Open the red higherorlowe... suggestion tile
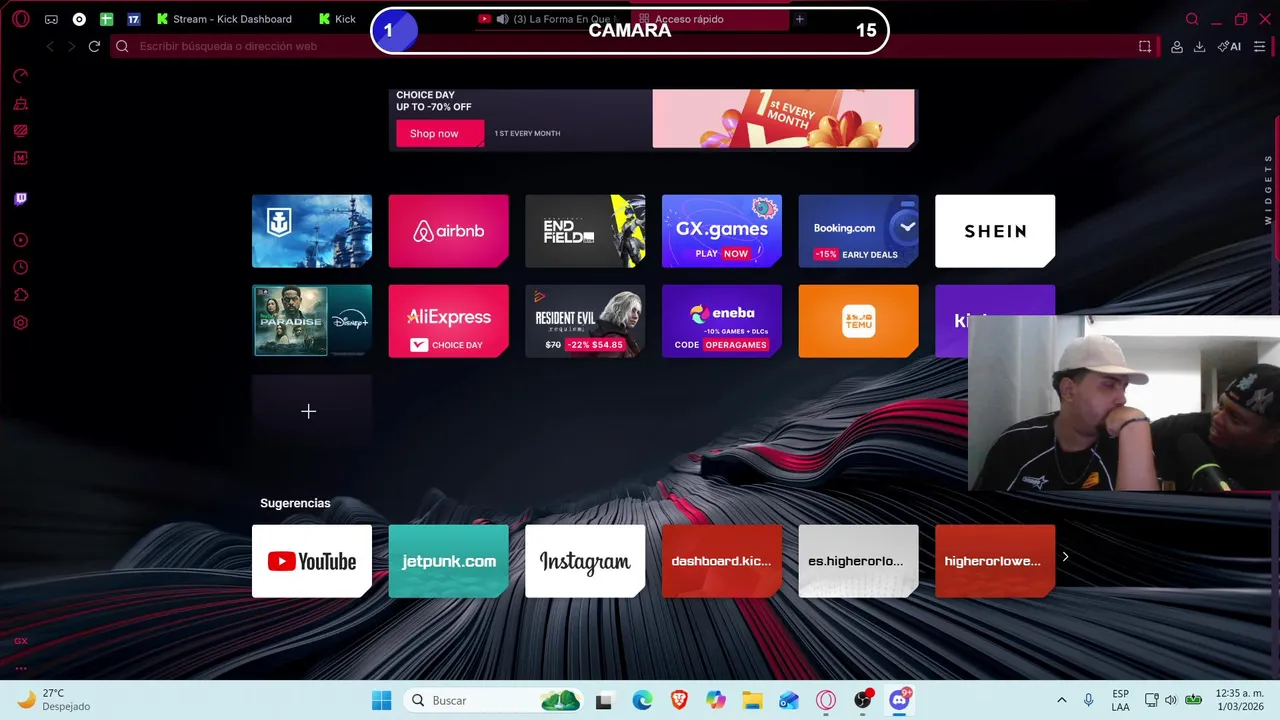 pos(995,561)
